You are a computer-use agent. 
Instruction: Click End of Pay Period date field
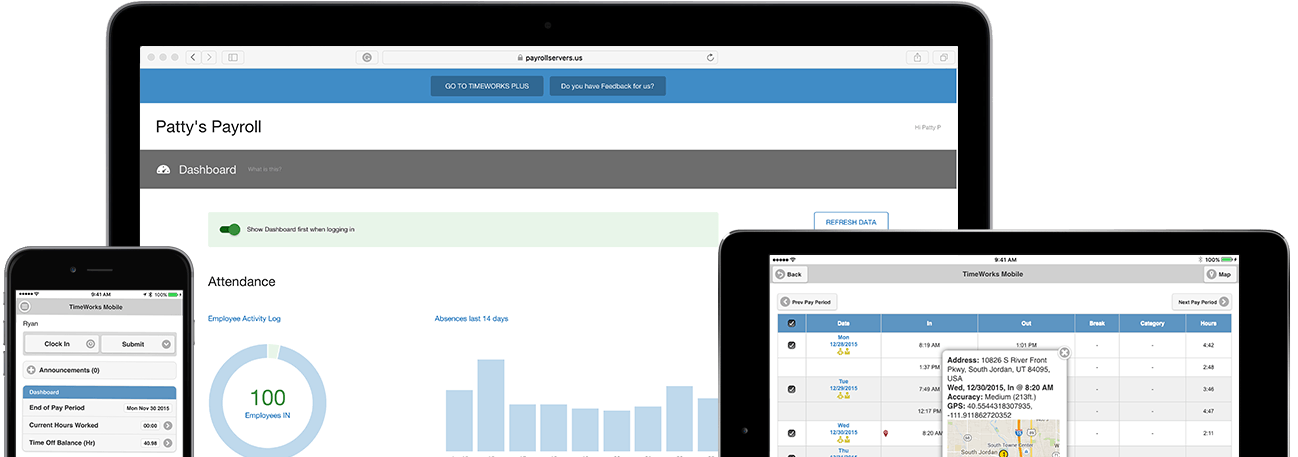point(147,408)
